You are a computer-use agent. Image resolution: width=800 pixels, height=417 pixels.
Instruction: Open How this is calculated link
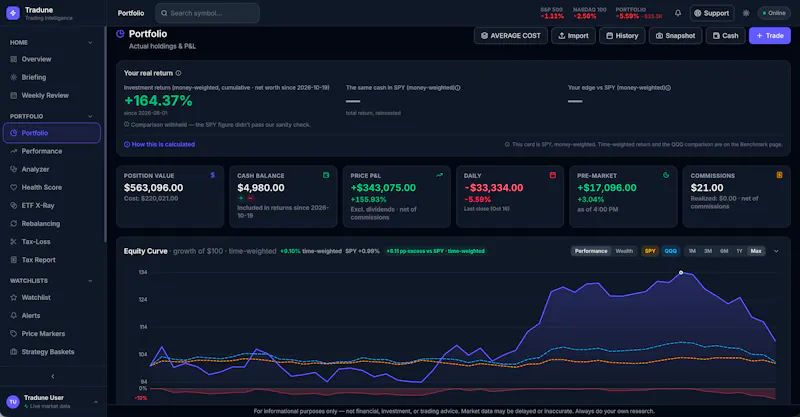tap(160, 144)
